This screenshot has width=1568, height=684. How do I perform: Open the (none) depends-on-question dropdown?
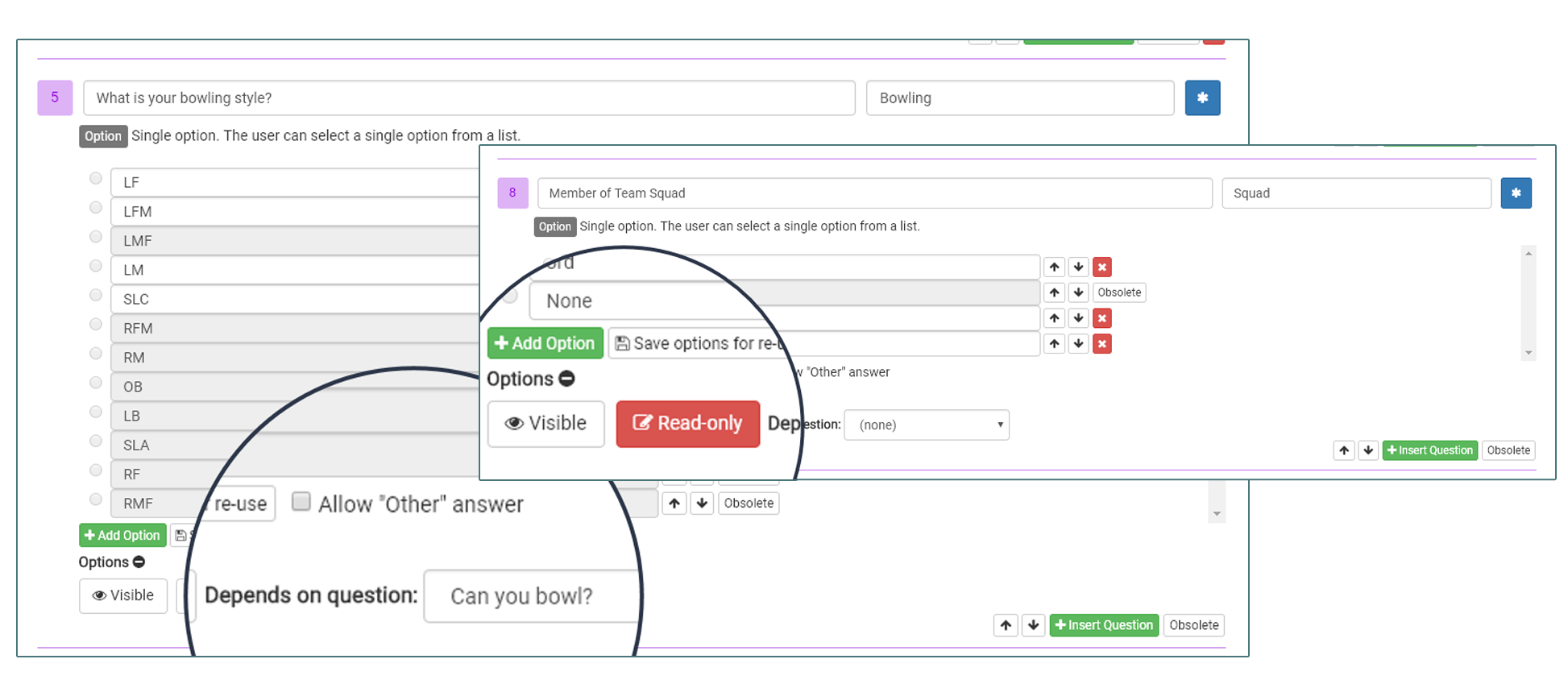pyautogui.click(x=926, y=425)
